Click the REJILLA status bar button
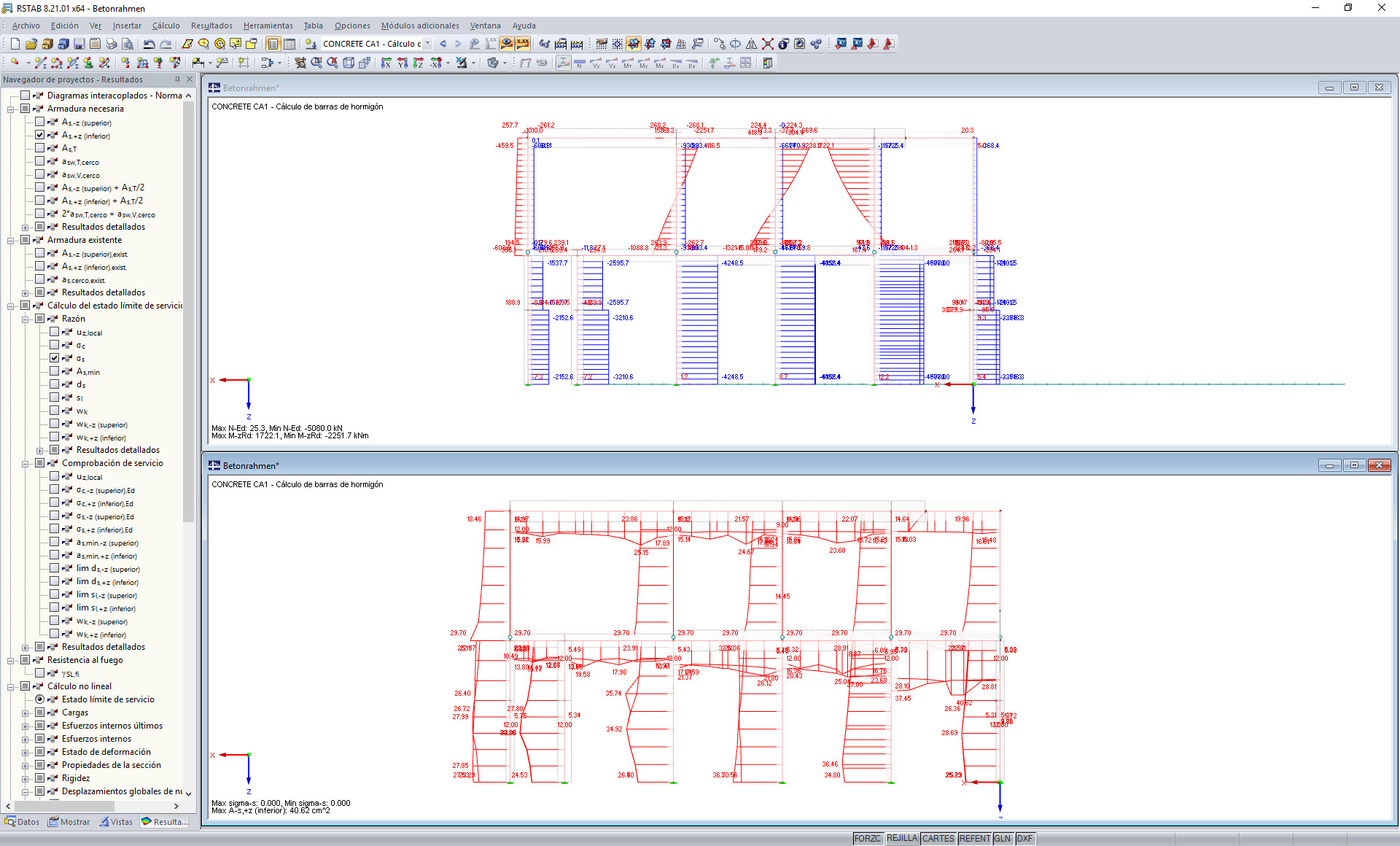The width and height of the screenshot is (1400, 846). tap(901, 839)
